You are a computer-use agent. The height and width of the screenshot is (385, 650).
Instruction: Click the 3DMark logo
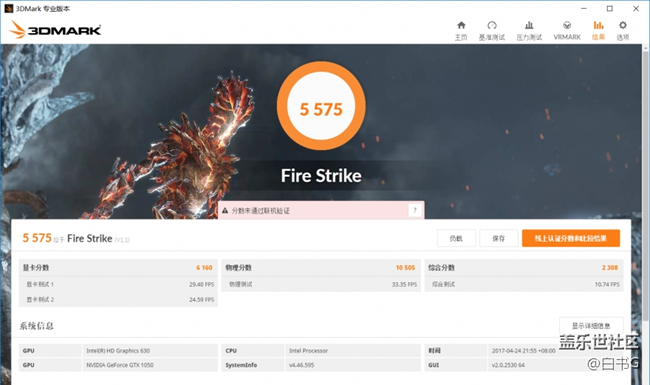(55, 30)
